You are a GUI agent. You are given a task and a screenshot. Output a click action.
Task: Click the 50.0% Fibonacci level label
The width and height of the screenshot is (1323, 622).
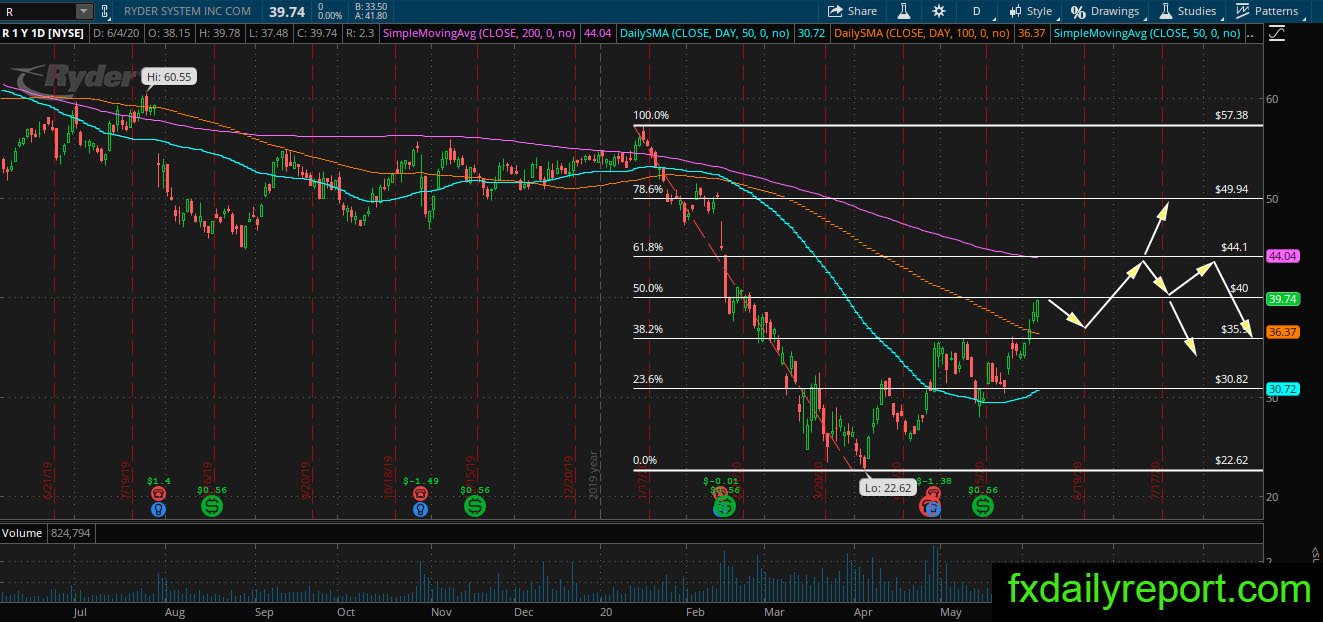click(648, 289)
